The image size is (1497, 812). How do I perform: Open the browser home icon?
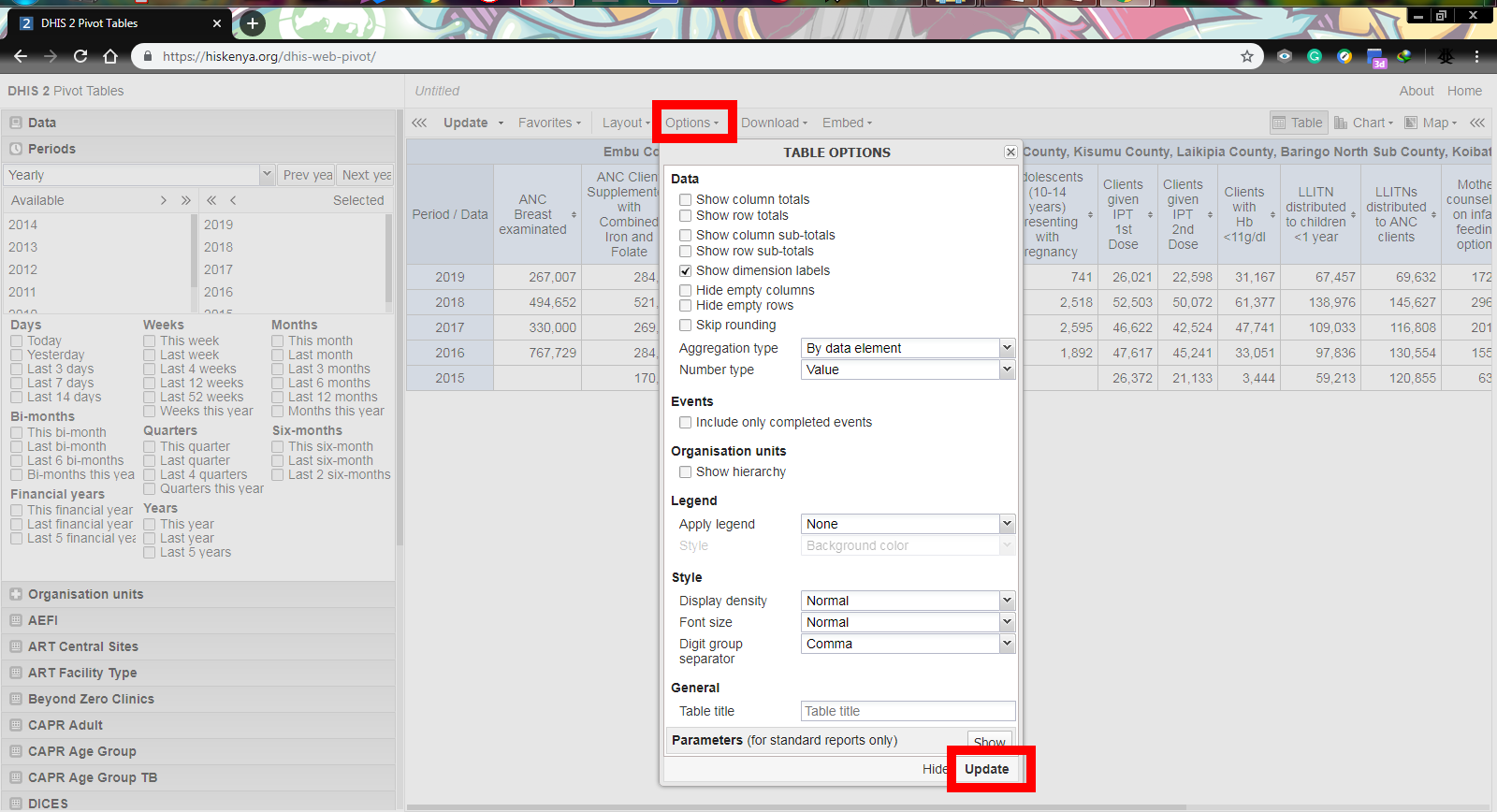pos(110,56)
